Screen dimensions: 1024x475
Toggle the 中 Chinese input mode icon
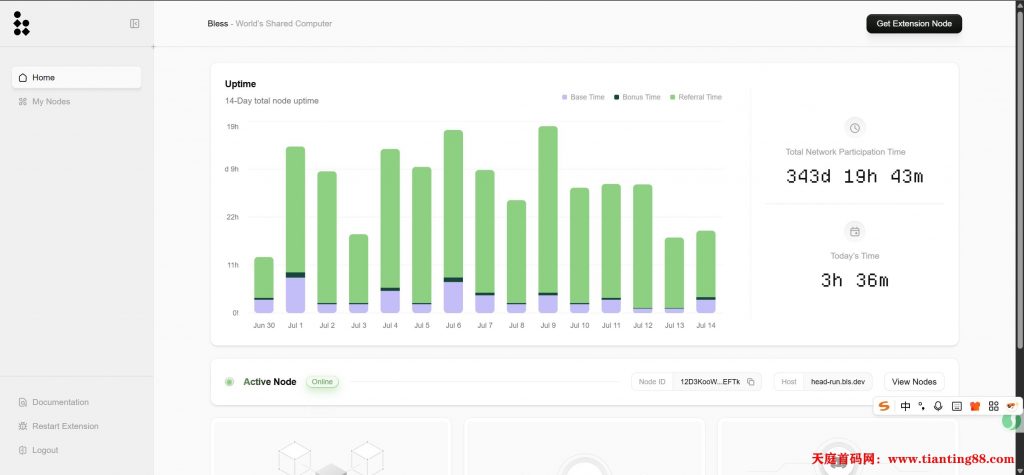point(905,406)
